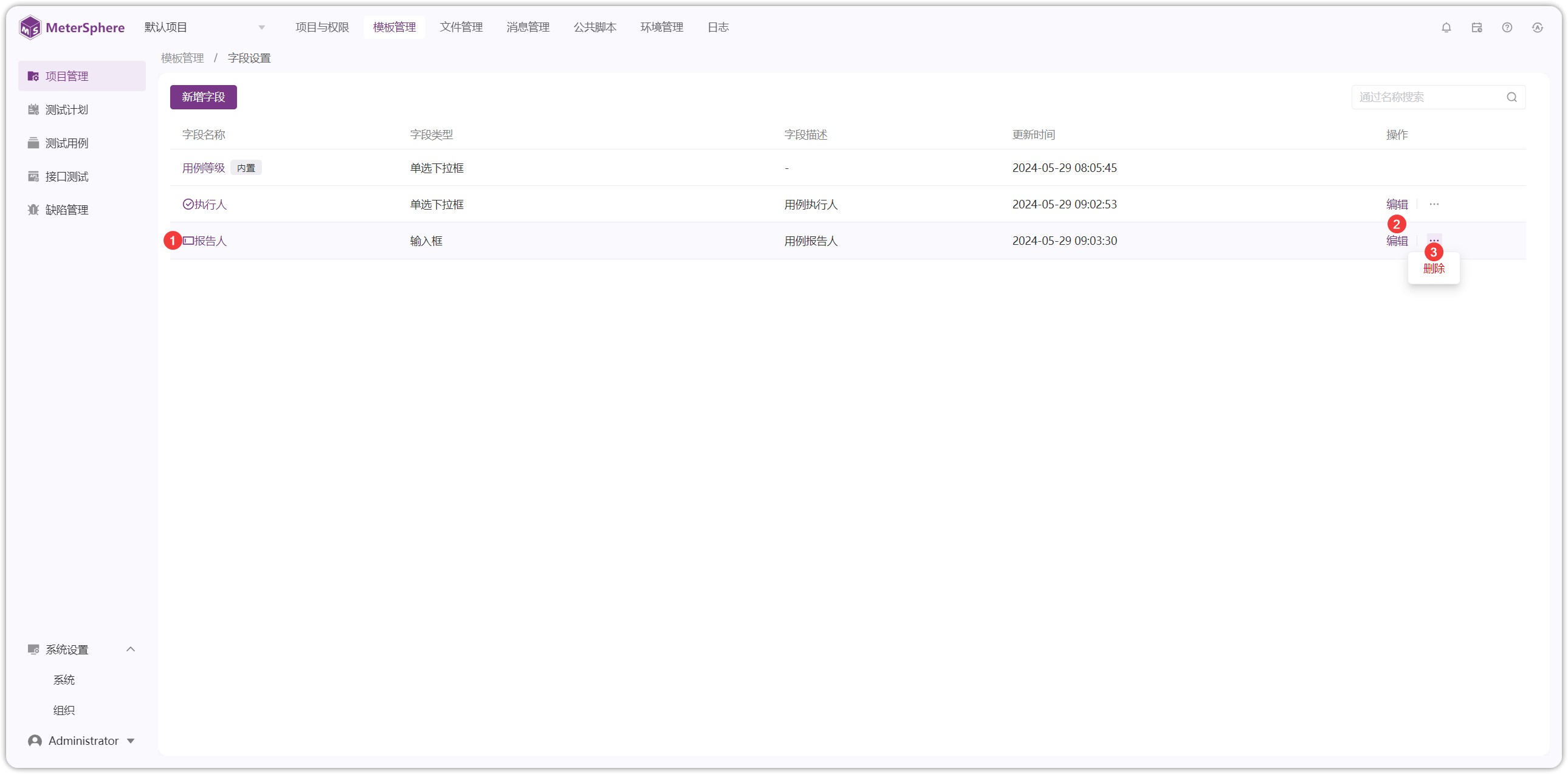Click the 字段名称 column header
1568x774 pixels.
[204, 134]
